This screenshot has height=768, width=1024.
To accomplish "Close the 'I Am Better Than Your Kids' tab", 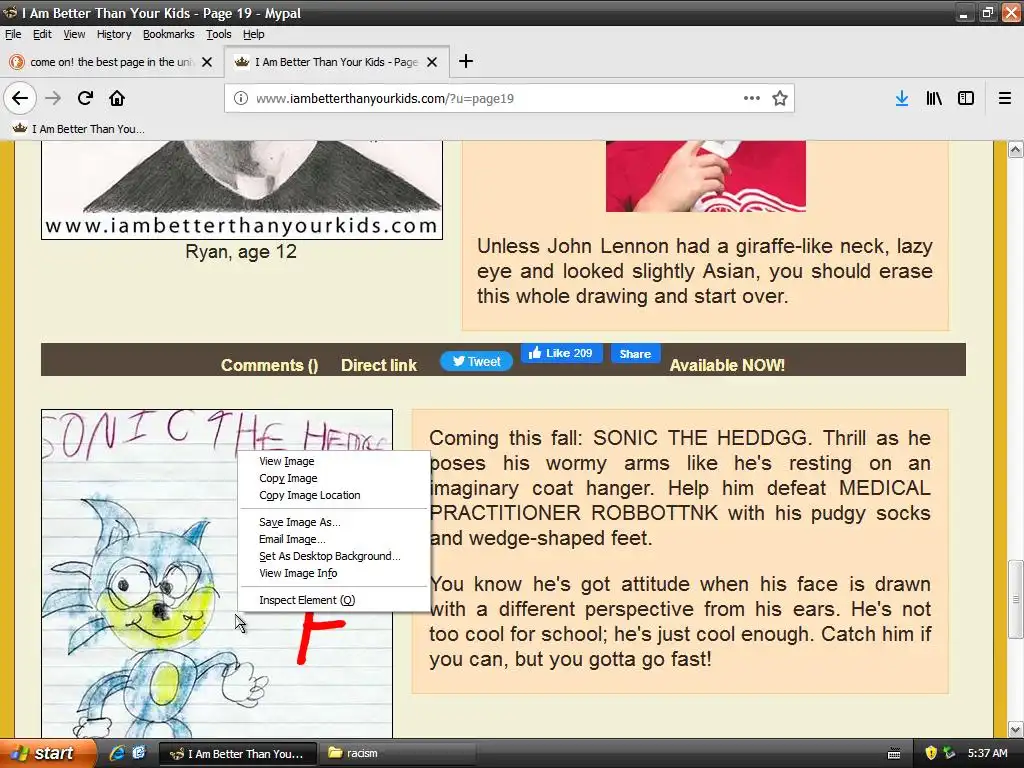I will point(432,62).
